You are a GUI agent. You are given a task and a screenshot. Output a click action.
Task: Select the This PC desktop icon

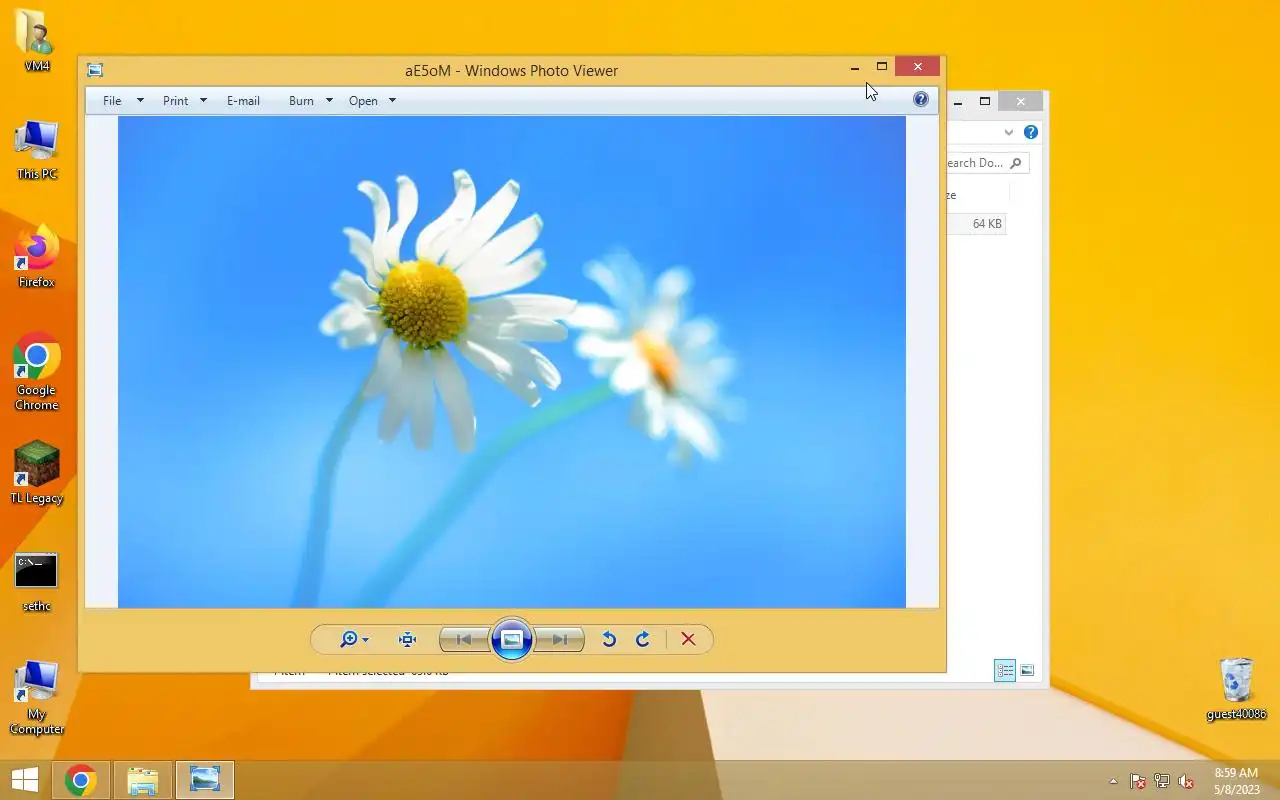click(x=37, y=150)
